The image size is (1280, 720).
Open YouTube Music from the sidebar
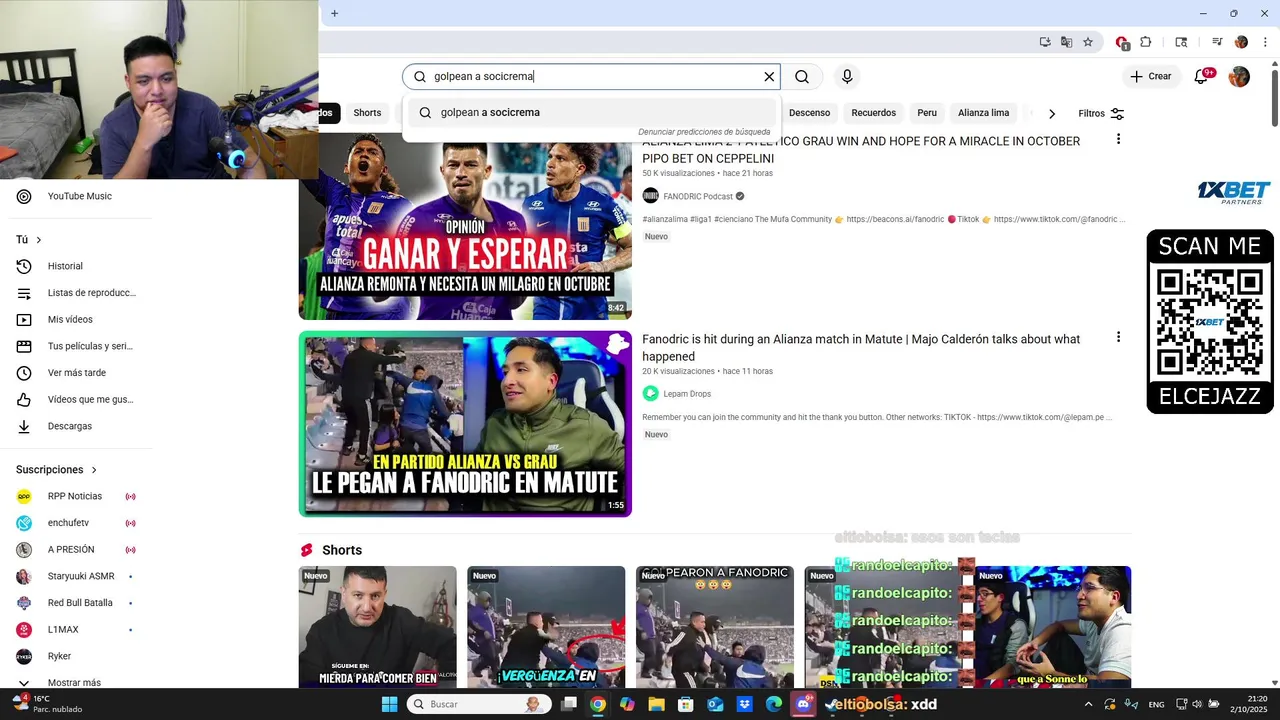79,196
